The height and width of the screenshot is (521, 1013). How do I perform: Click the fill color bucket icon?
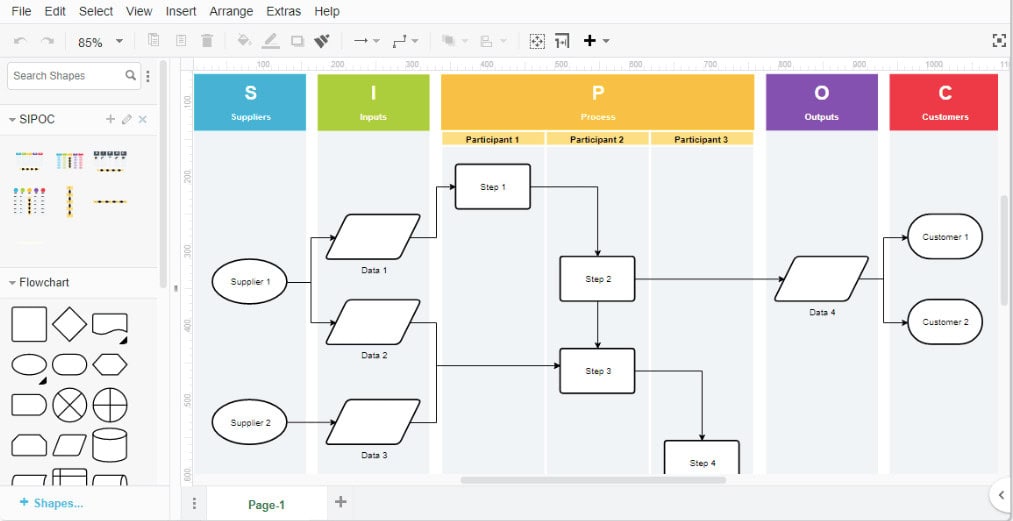[x=244, y=41]
